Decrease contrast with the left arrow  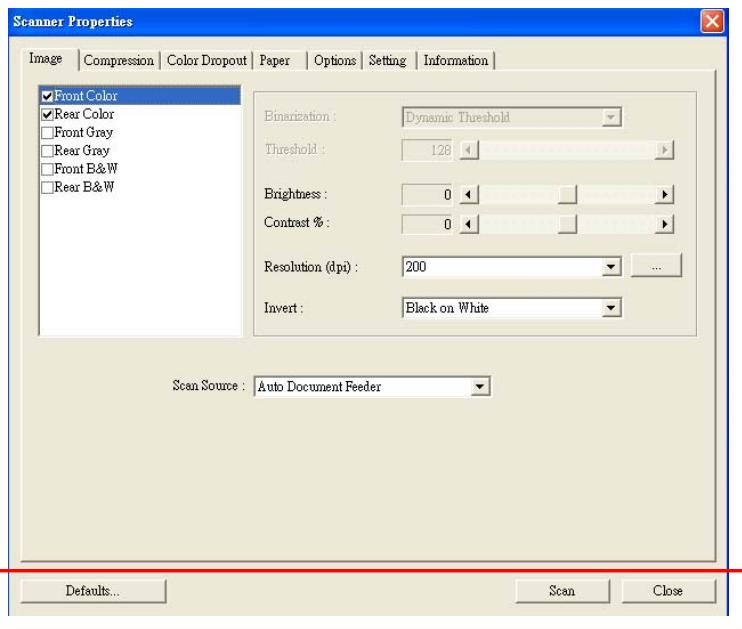[469, 224]
